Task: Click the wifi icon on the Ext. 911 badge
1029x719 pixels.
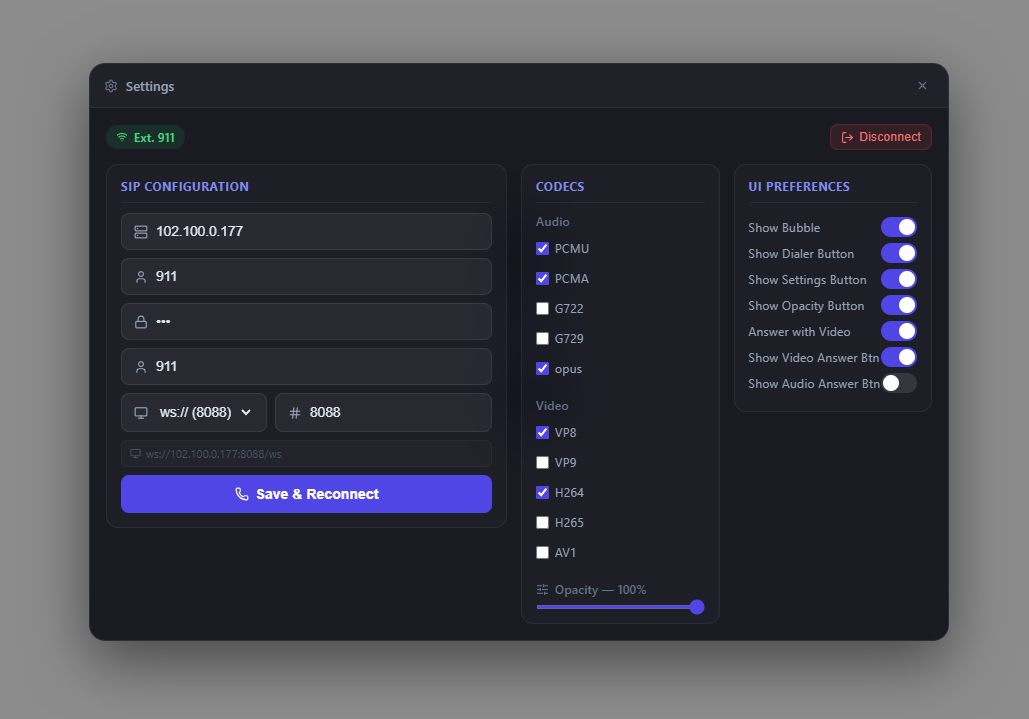Action: (122, 136)
